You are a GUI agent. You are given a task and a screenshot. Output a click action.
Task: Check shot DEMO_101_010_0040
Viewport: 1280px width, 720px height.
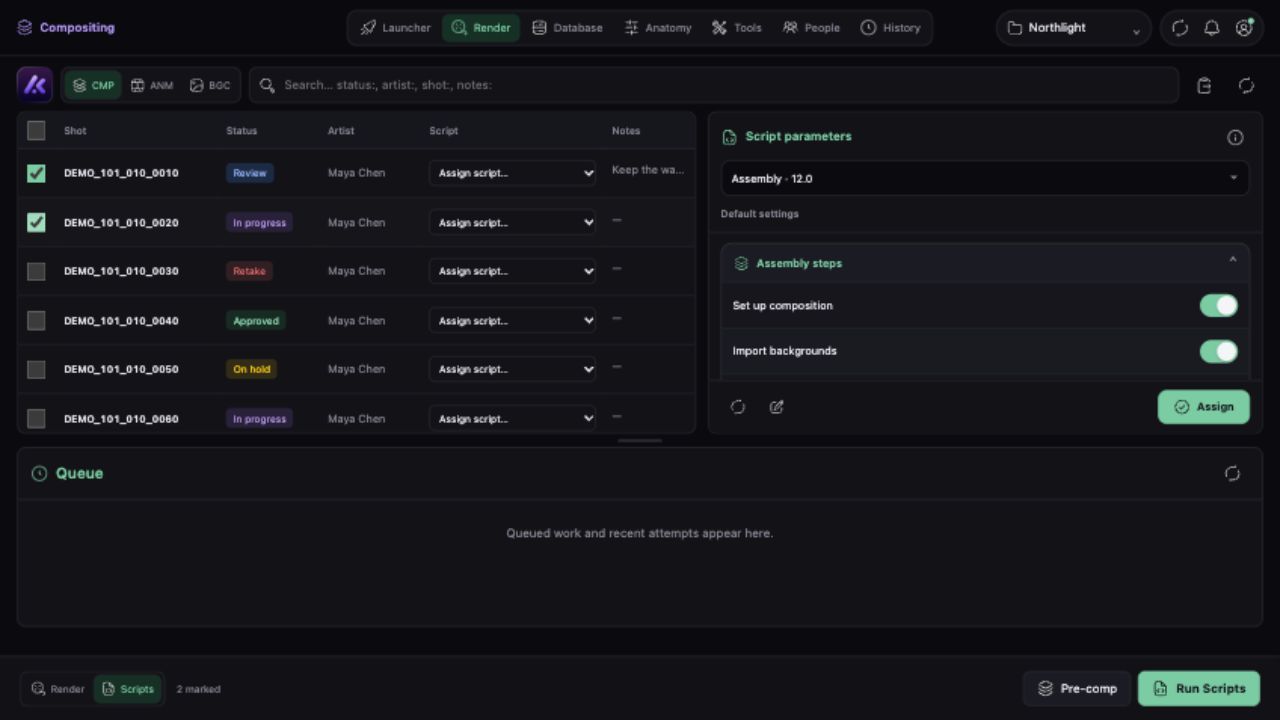coord(36,320)
